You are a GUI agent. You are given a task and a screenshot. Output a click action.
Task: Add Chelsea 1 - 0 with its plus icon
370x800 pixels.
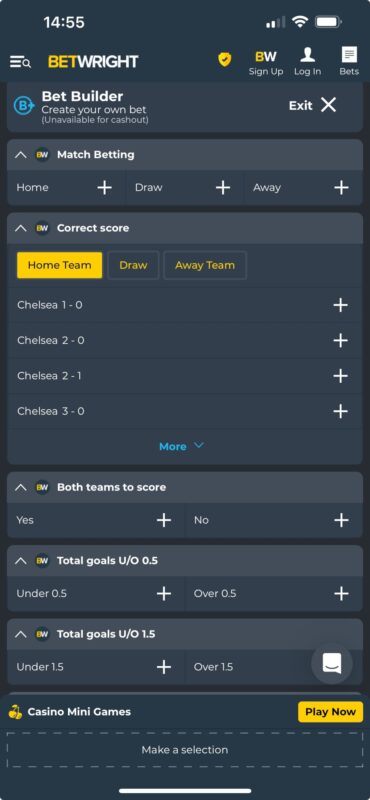point(340,305)
